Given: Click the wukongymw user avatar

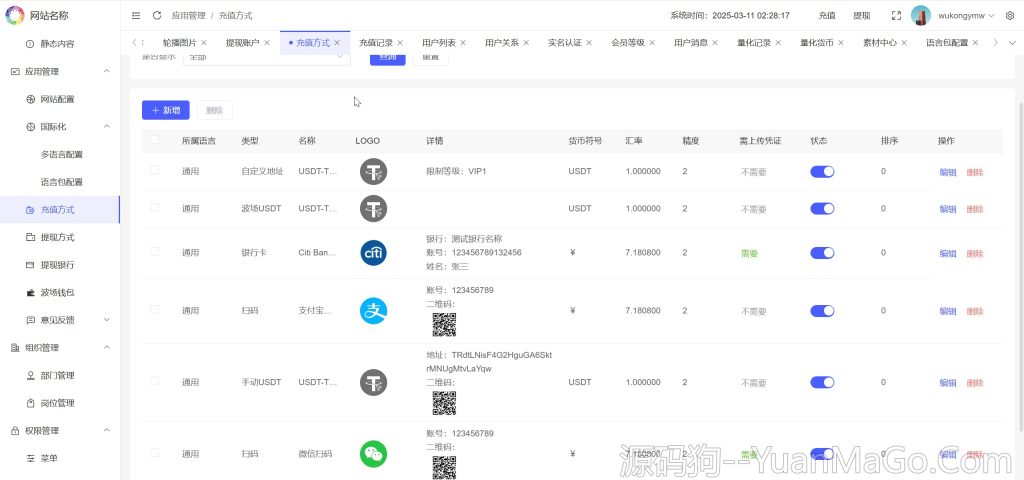Looking at the screenshot, I should (x=921, y=16).
